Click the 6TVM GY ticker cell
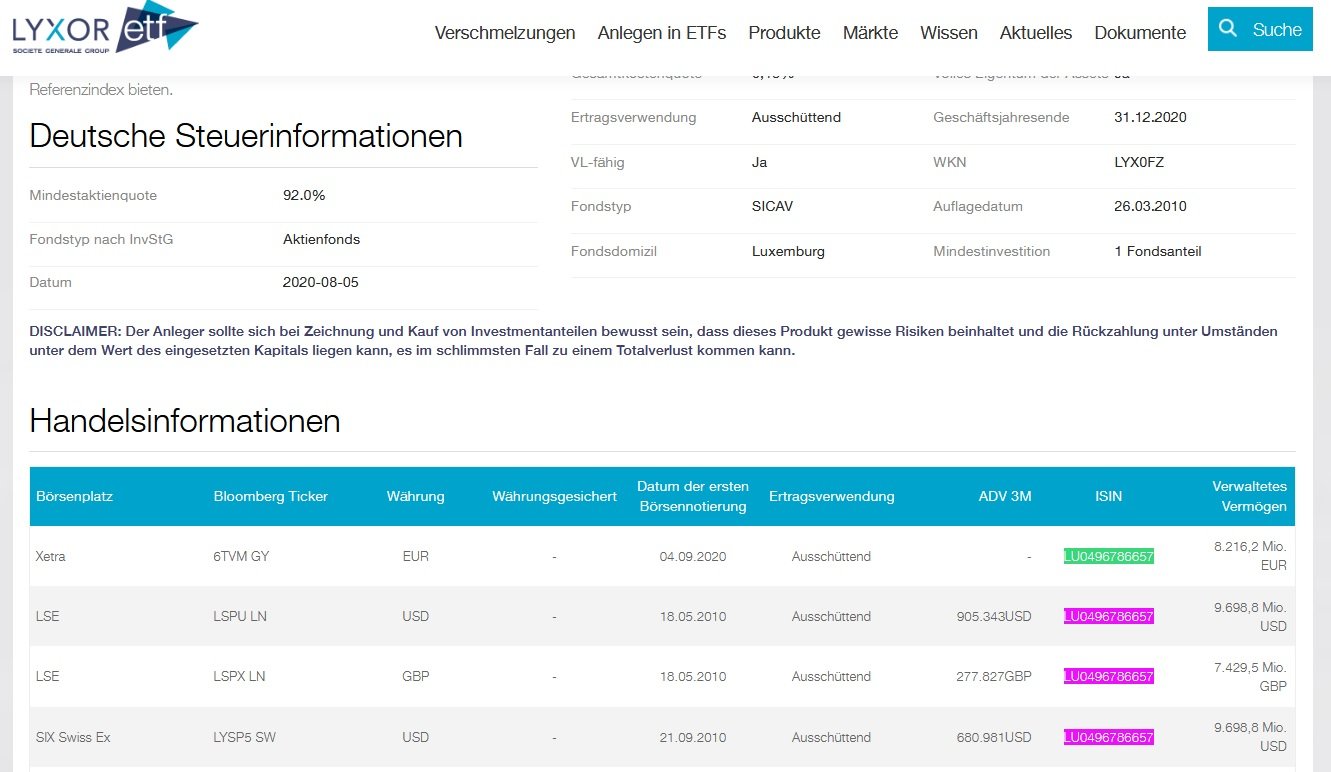Image resolution: width=1331 pixels, height=772 pixels. (x=241, y=557)
